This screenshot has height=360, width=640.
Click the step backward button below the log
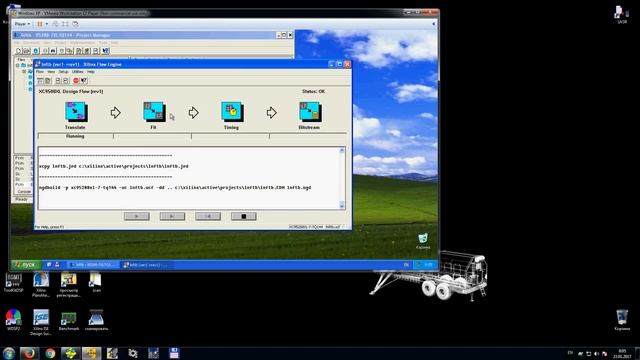tap(208, 216)
